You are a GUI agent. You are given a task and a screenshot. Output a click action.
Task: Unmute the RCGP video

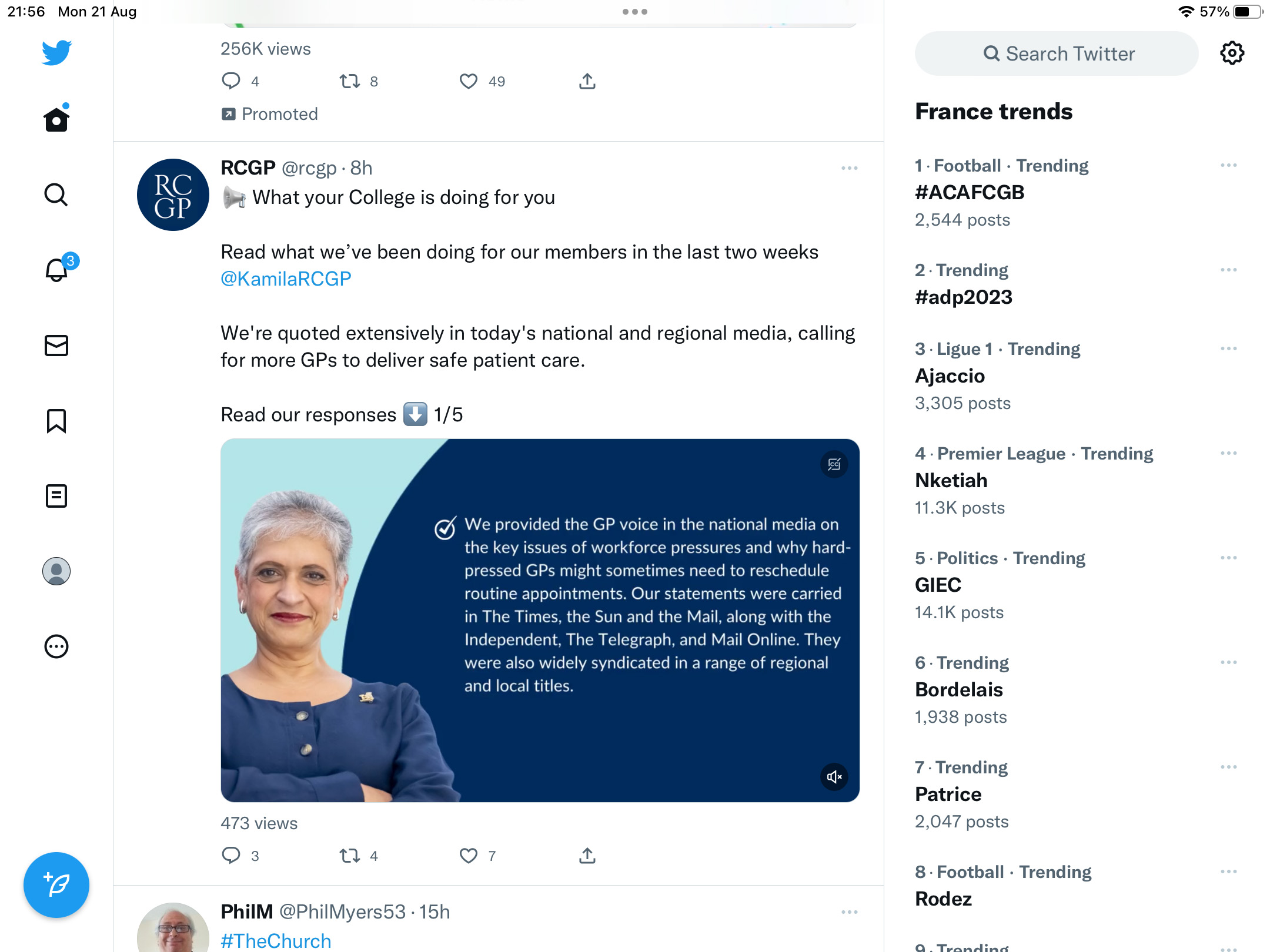[834, 777]
